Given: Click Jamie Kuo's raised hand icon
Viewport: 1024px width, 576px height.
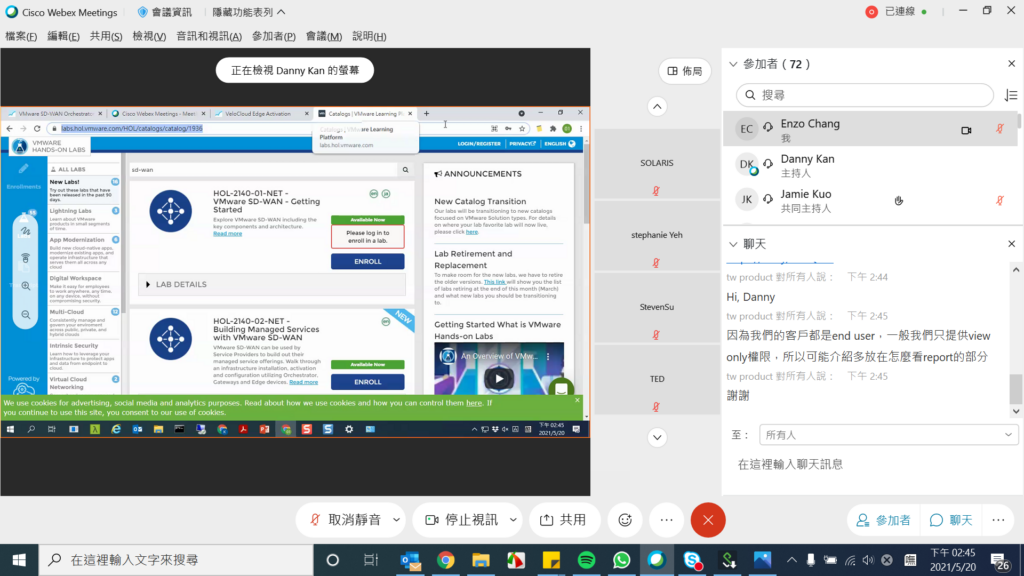Looking at the screenshot, I should [x=899, y=200].
